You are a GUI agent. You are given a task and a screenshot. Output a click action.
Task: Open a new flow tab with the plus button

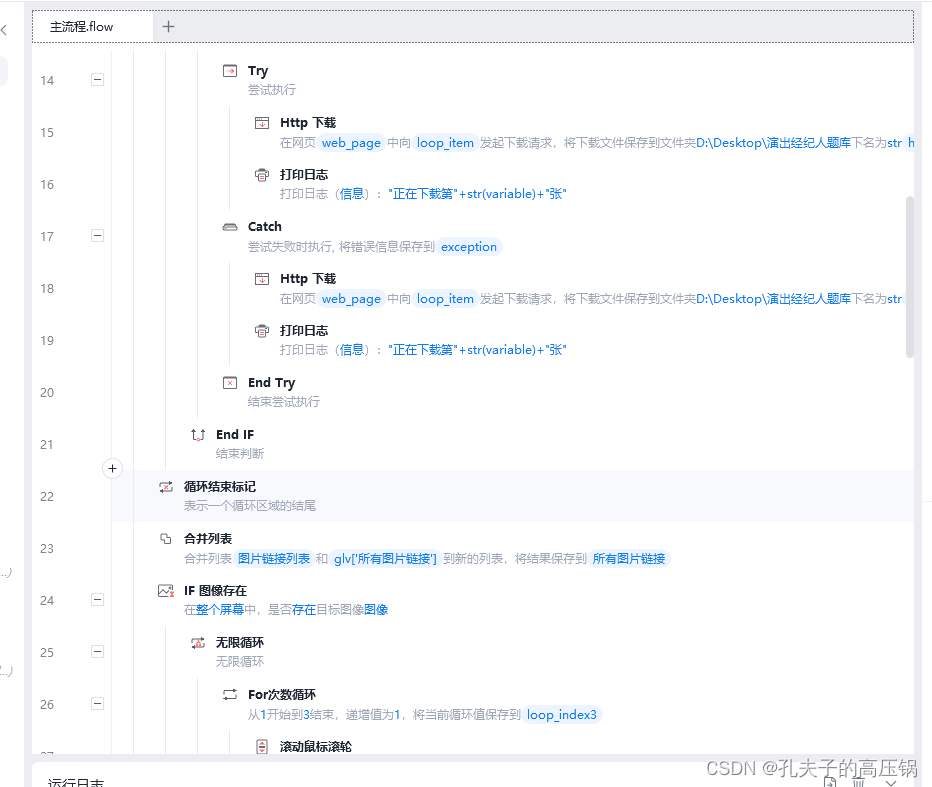[166, 28]
